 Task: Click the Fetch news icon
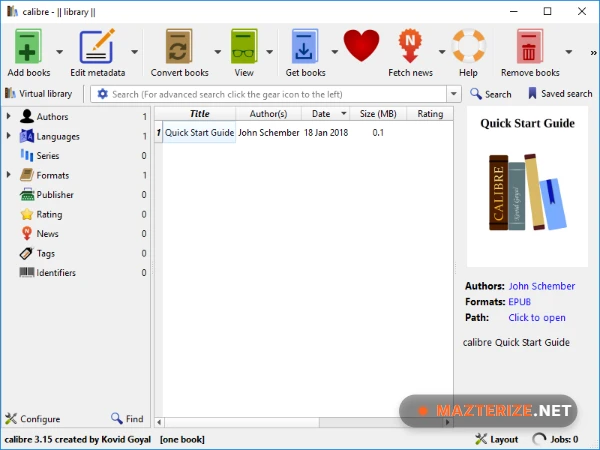pyautogui.click(x=410, y=46)
